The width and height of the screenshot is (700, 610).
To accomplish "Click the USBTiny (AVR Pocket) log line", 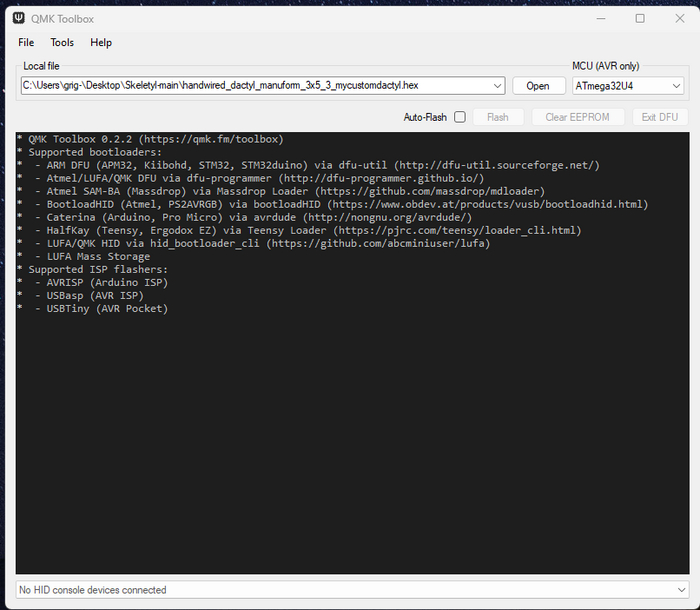I will click(92, 309).
